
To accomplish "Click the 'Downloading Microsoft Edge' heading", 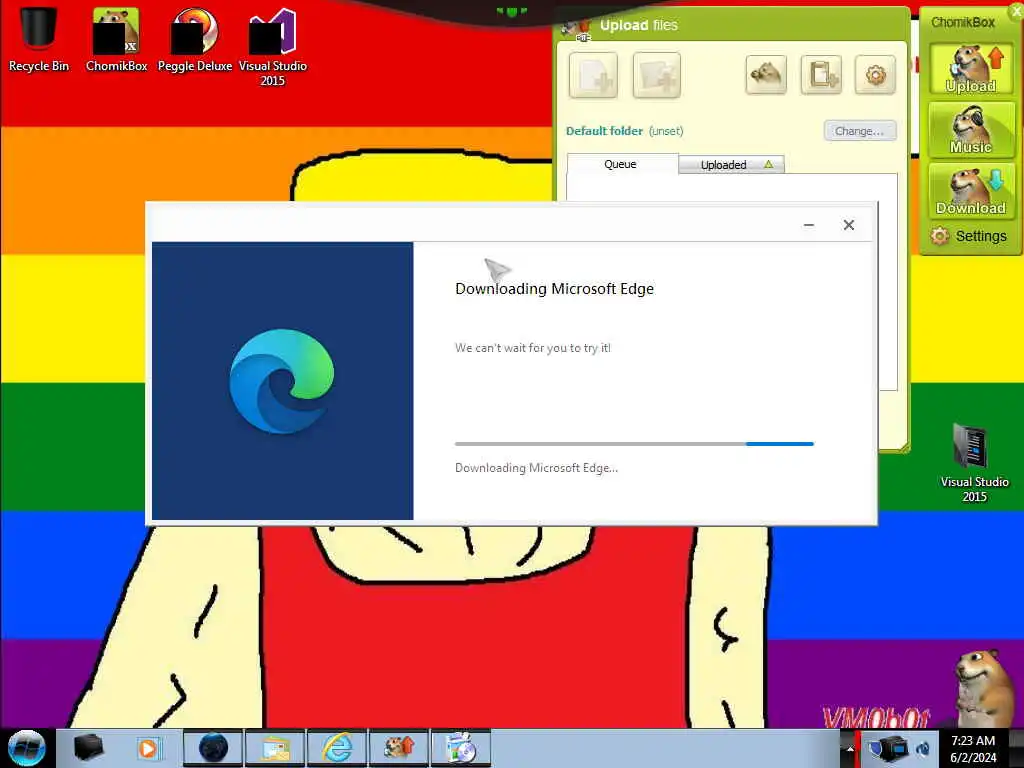I will tap(554, 289).
